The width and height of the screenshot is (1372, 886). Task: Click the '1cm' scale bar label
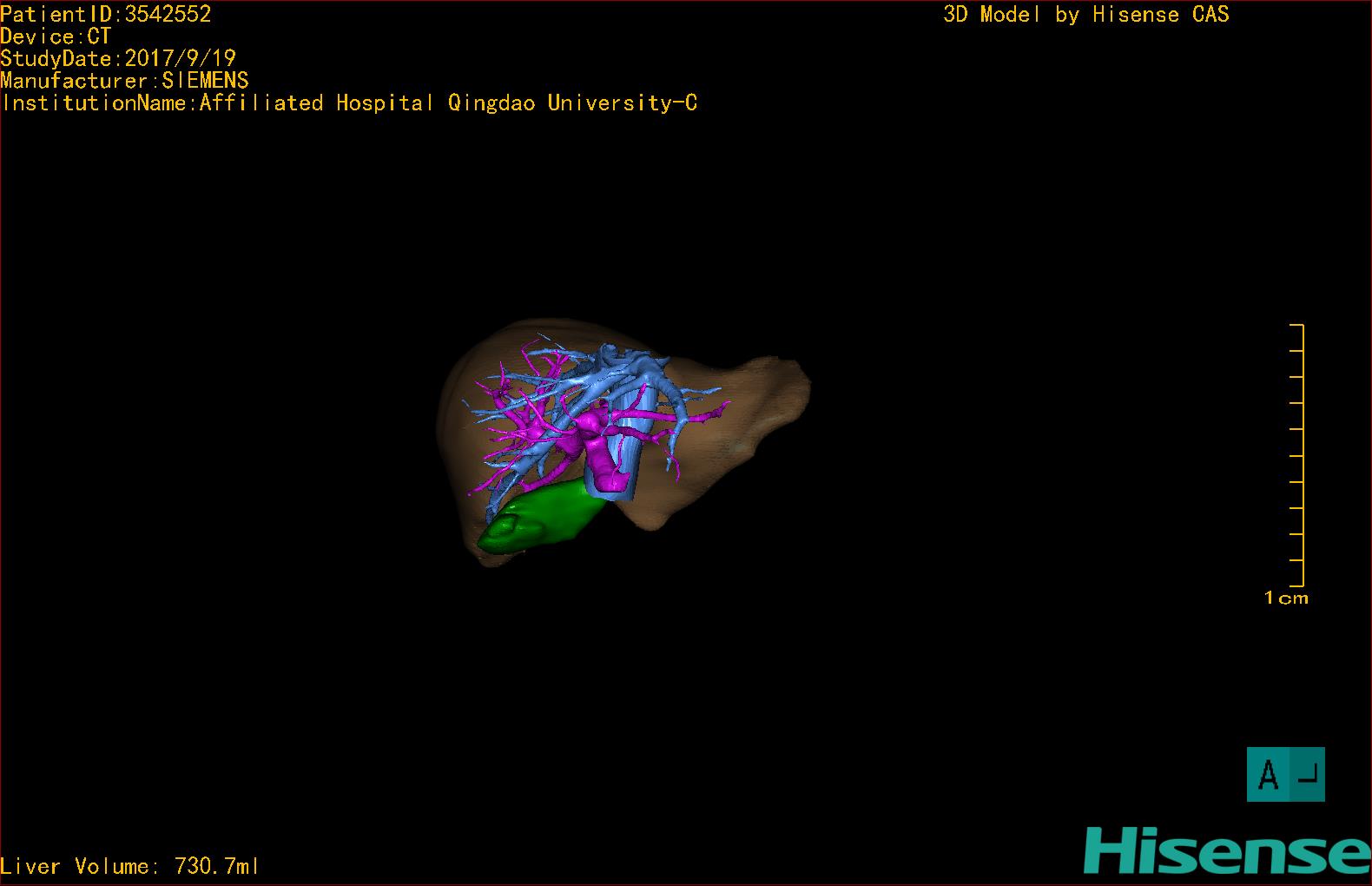point(1286,598)
